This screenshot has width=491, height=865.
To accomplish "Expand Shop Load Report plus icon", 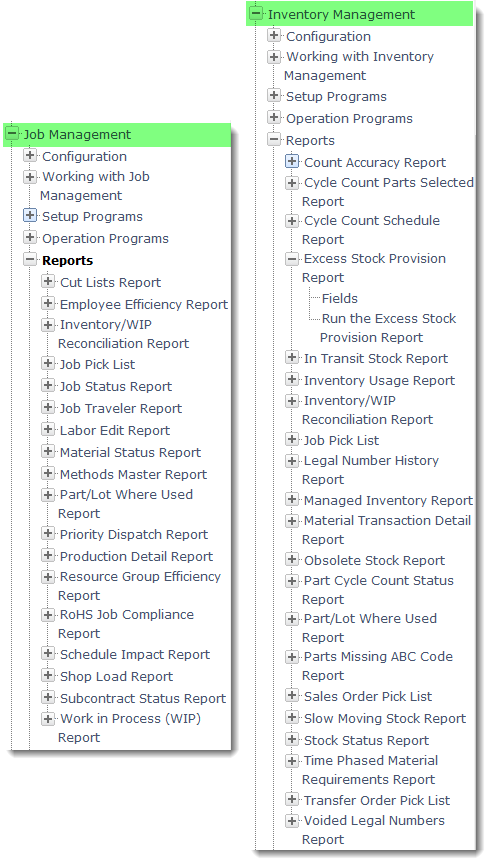I will tap(48, 676).
